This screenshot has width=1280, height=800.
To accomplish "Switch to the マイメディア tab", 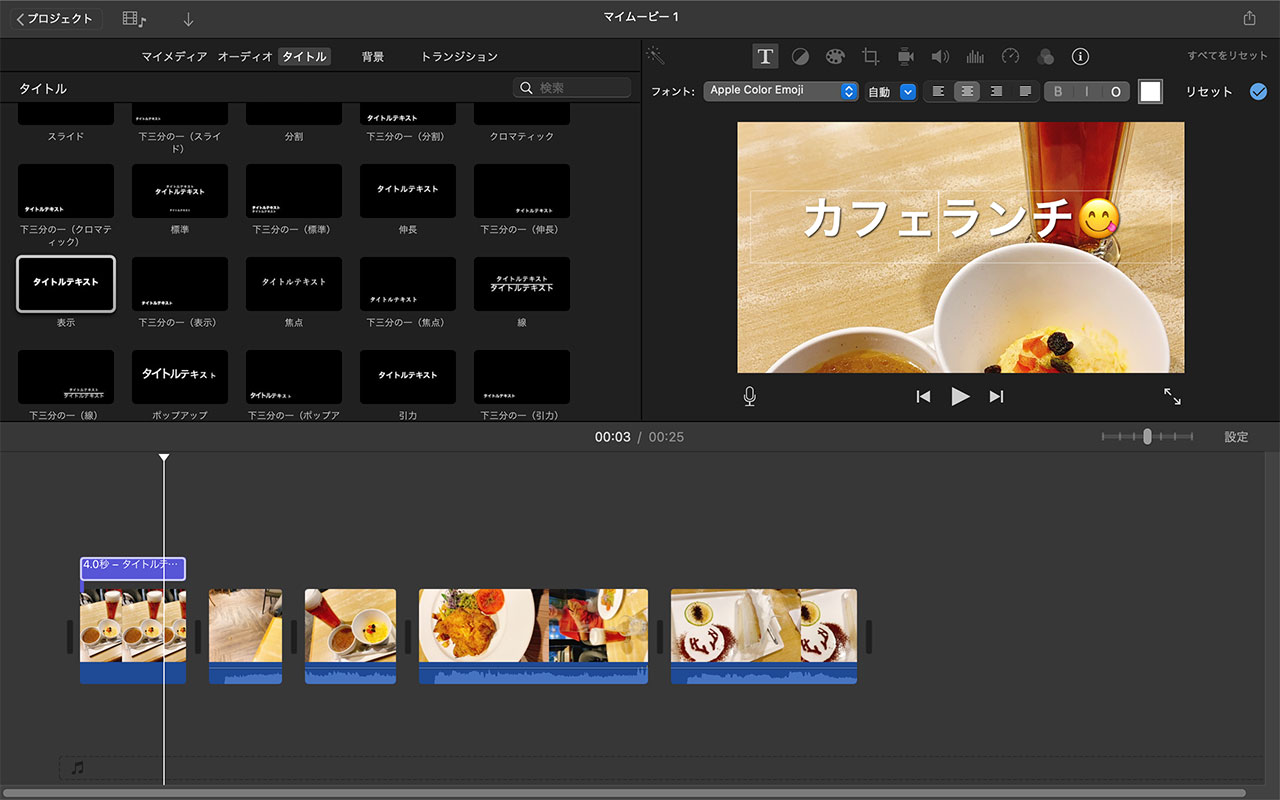I will pos(174,57).
